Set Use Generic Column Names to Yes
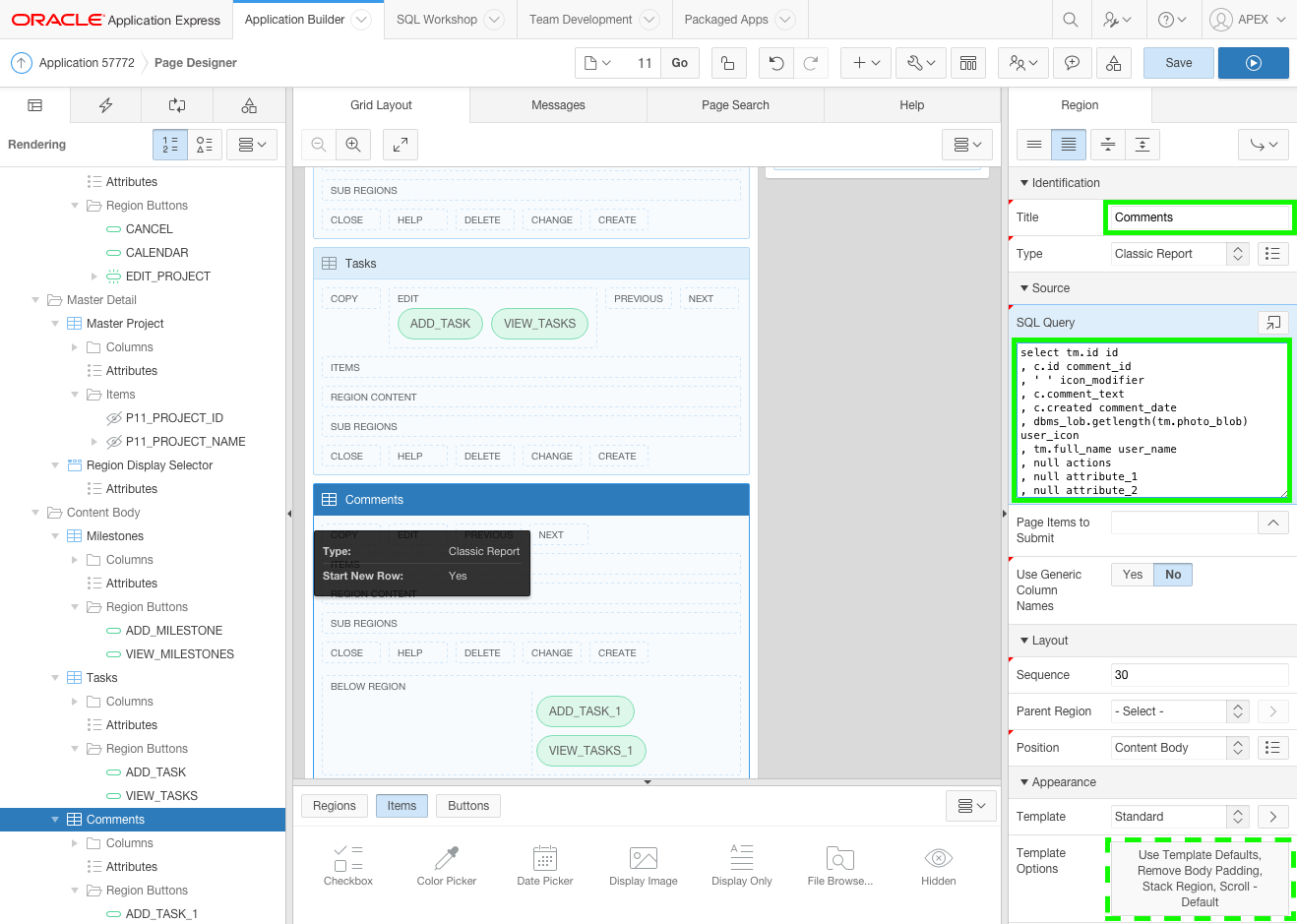The width and height of the screenshot is (1297, 924). tap(1133, 575)
